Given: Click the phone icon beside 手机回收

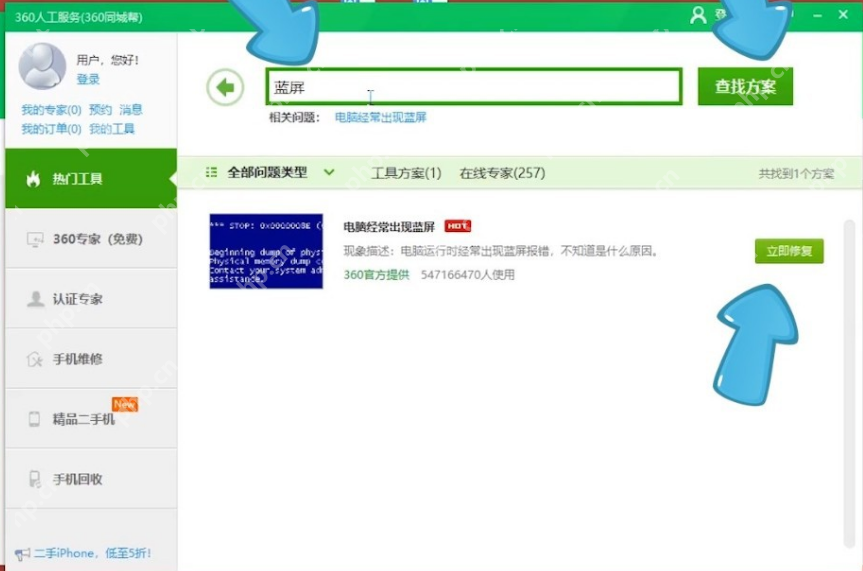Looking at the screenshot, I should [x=34, y=479].
